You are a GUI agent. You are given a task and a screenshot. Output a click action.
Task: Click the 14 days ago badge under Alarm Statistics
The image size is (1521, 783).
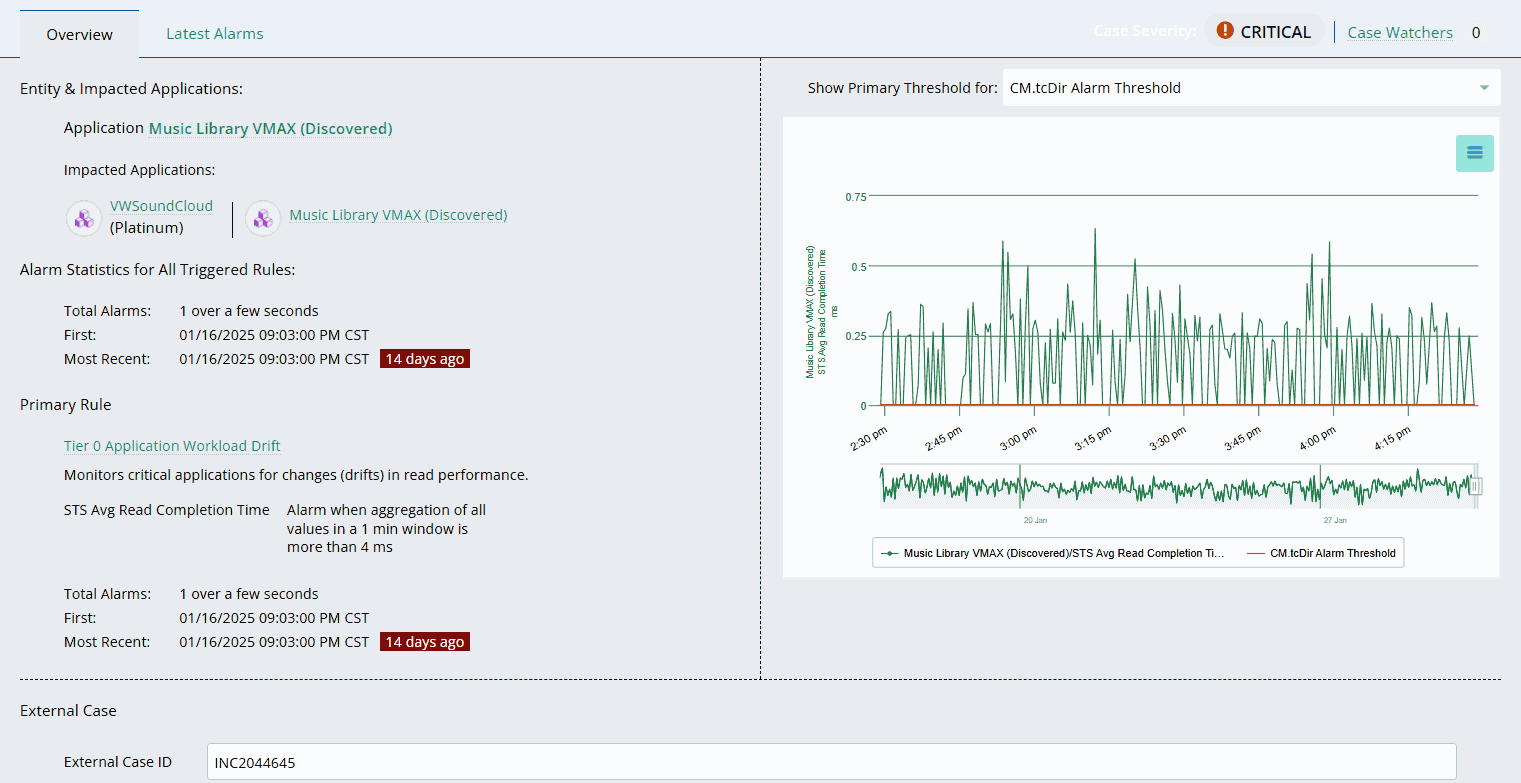tap(425, 359)
